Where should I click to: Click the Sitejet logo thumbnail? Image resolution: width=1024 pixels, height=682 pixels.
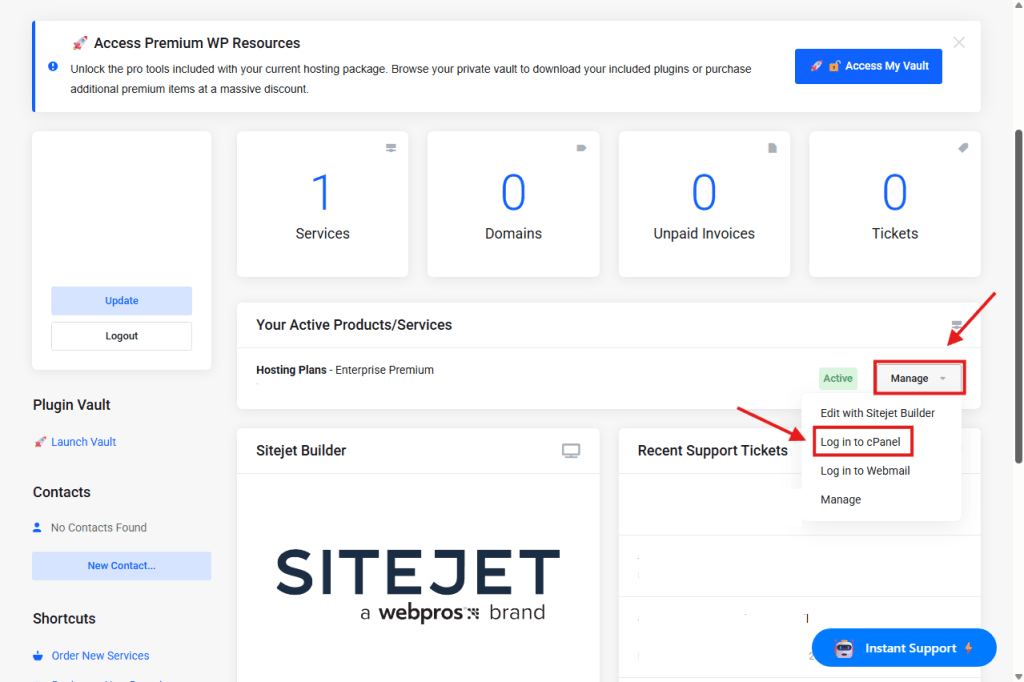tap(418, 584)
